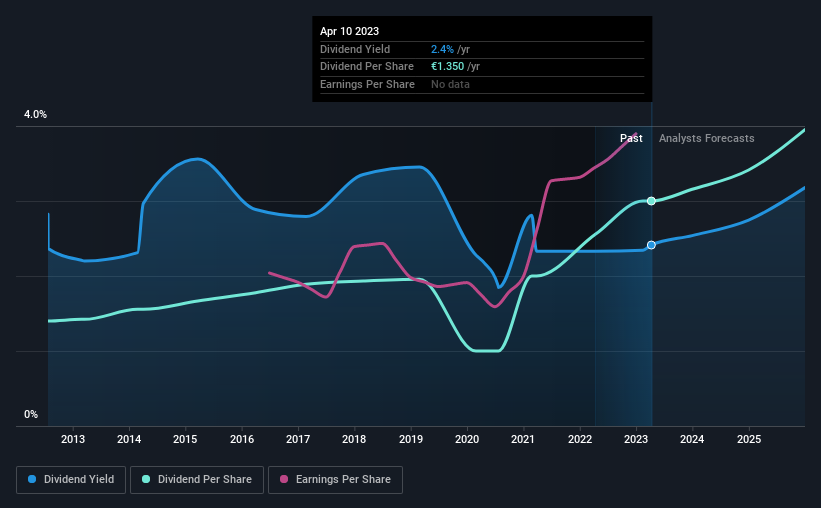
Task: Click the No data earnings value
Action: (450, 84)
